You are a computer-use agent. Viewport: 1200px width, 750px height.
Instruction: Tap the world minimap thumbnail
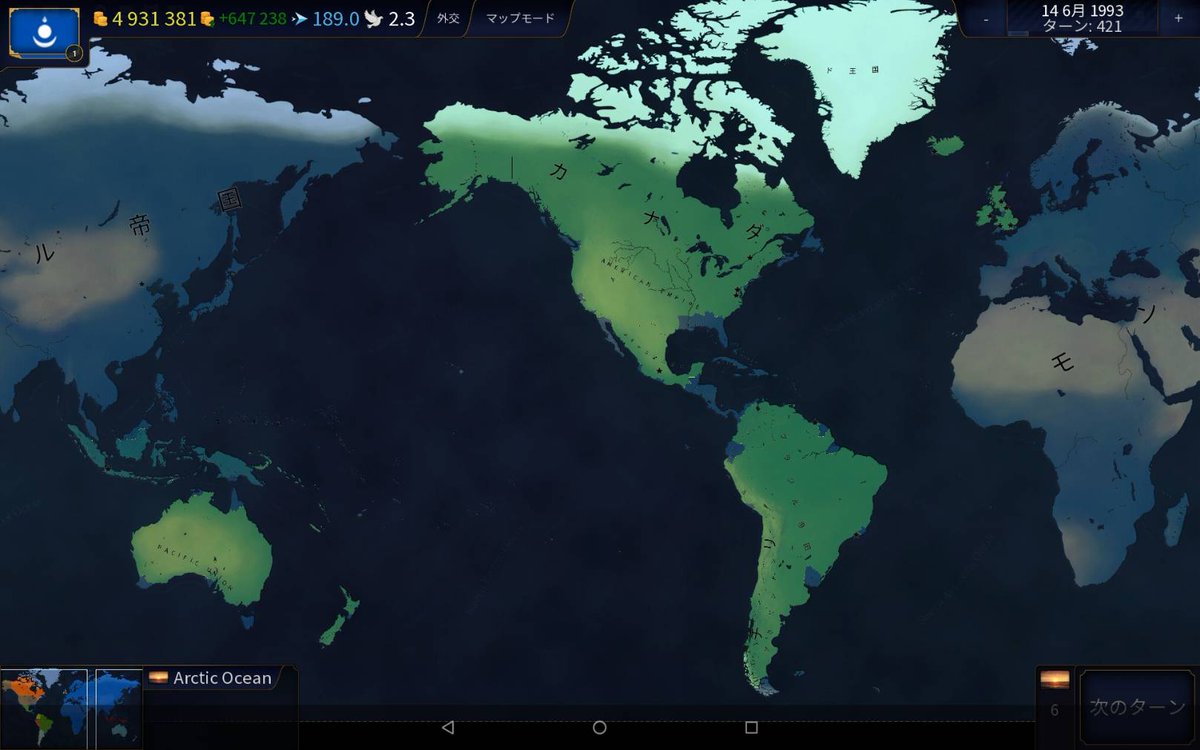point(44,707)
